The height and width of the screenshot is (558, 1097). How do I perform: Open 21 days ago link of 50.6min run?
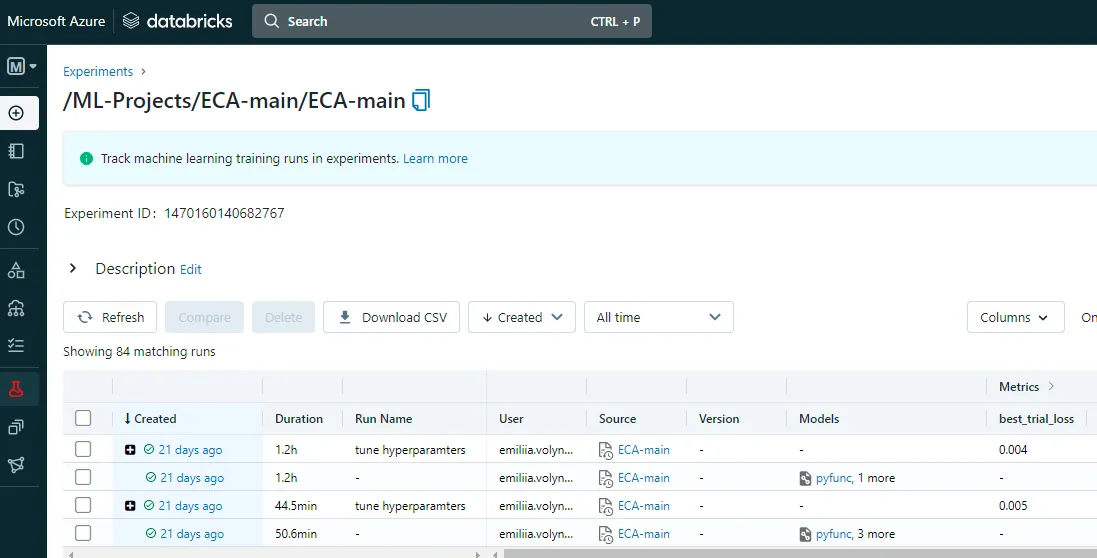click(x=192, y=534)
